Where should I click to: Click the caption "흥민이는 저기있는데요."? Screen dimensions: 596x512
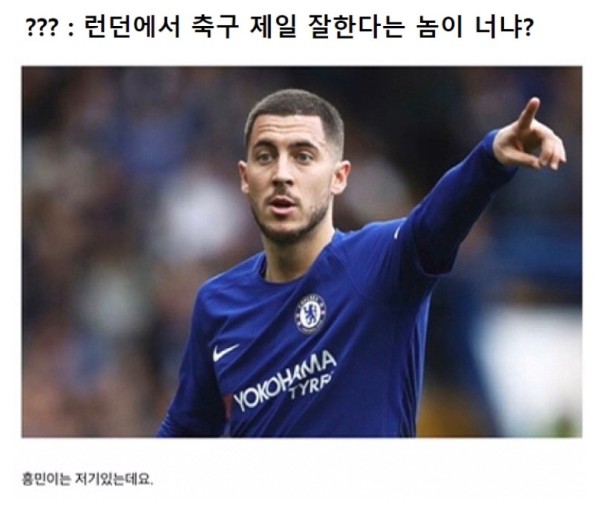87,479
